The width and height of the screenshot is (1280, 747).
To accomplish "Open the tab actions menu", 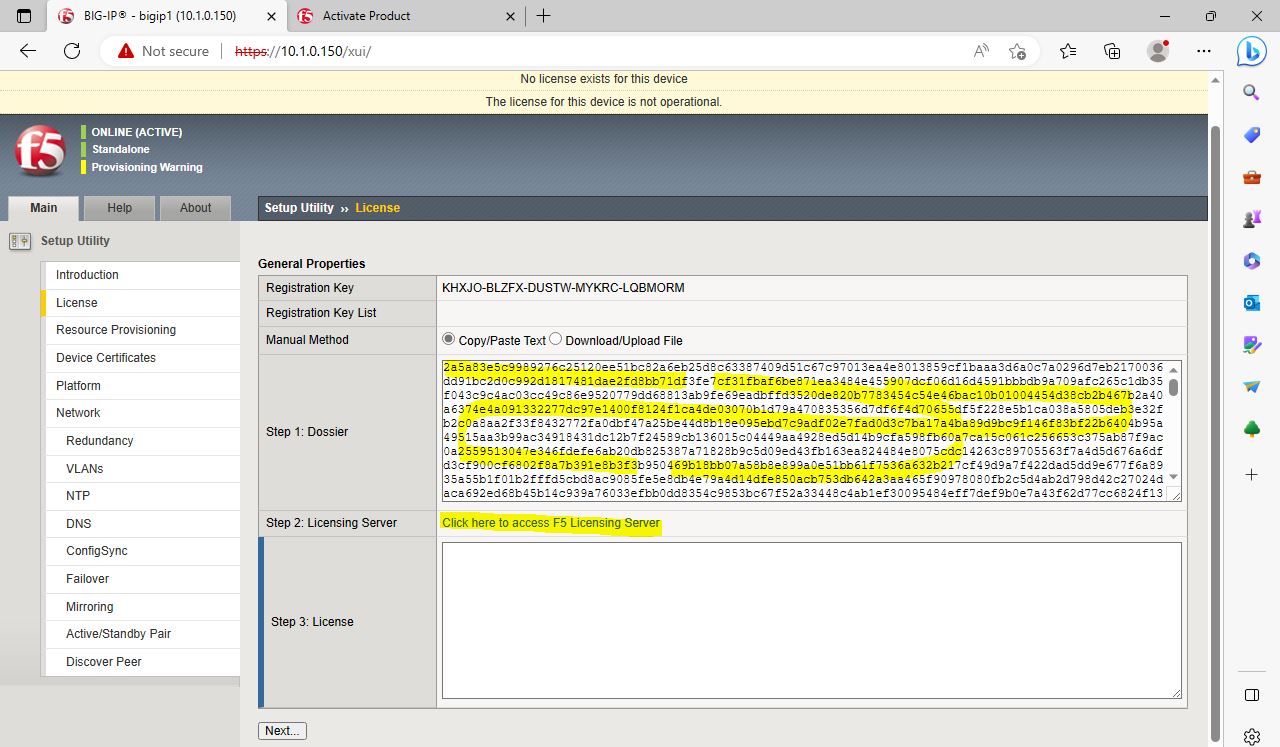I will (25, 16).
